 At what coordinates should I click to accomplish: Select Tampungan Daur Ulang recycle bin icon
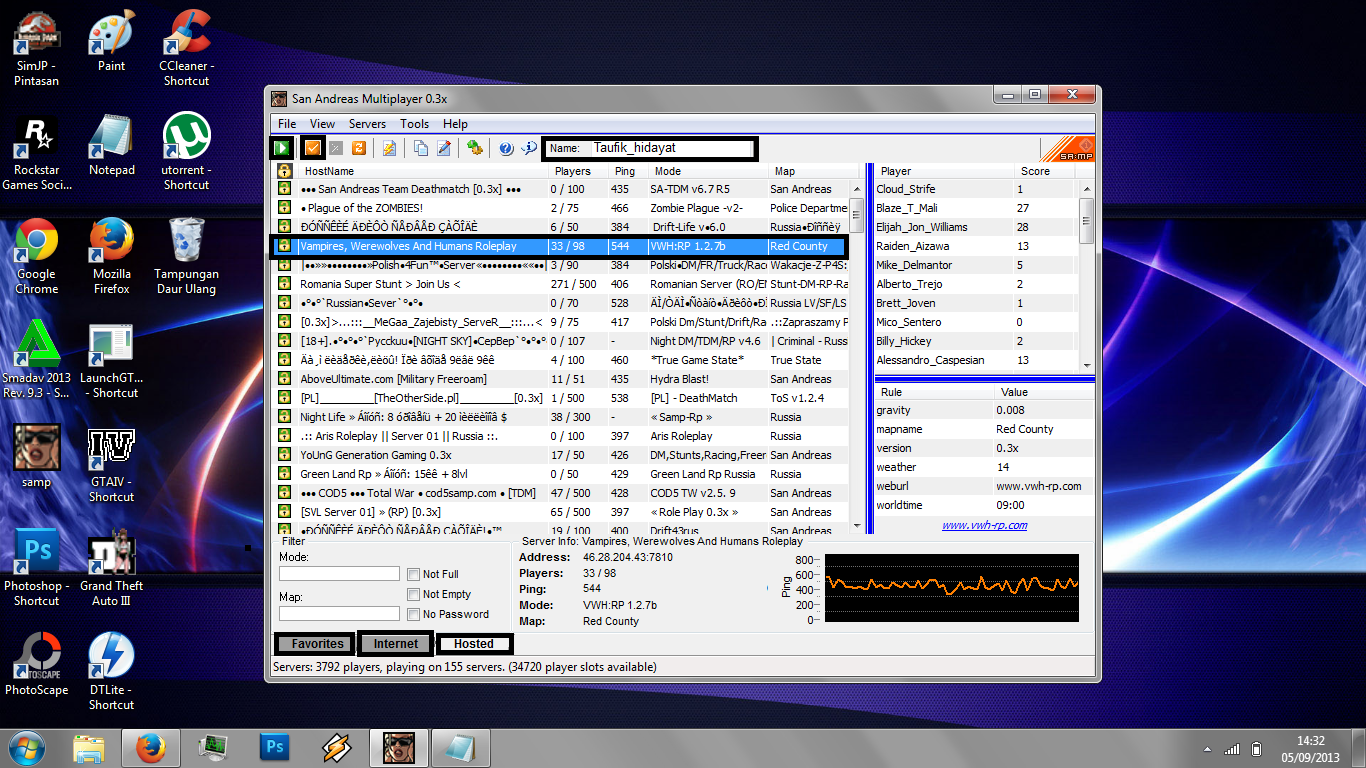tap(186, 257)
